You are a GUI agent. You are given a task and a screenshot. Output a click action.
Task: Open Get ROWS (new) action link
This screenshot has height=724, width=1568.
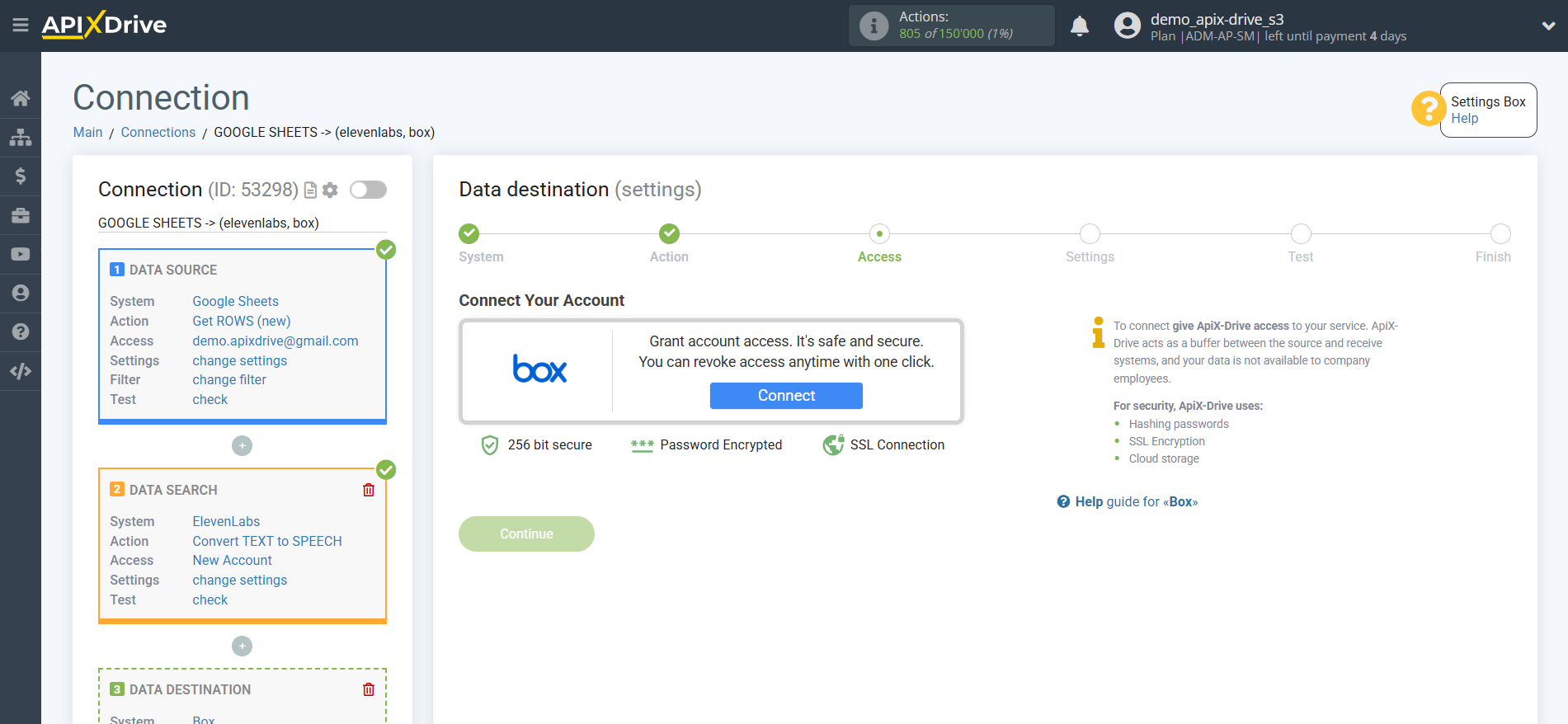[242, 321]
